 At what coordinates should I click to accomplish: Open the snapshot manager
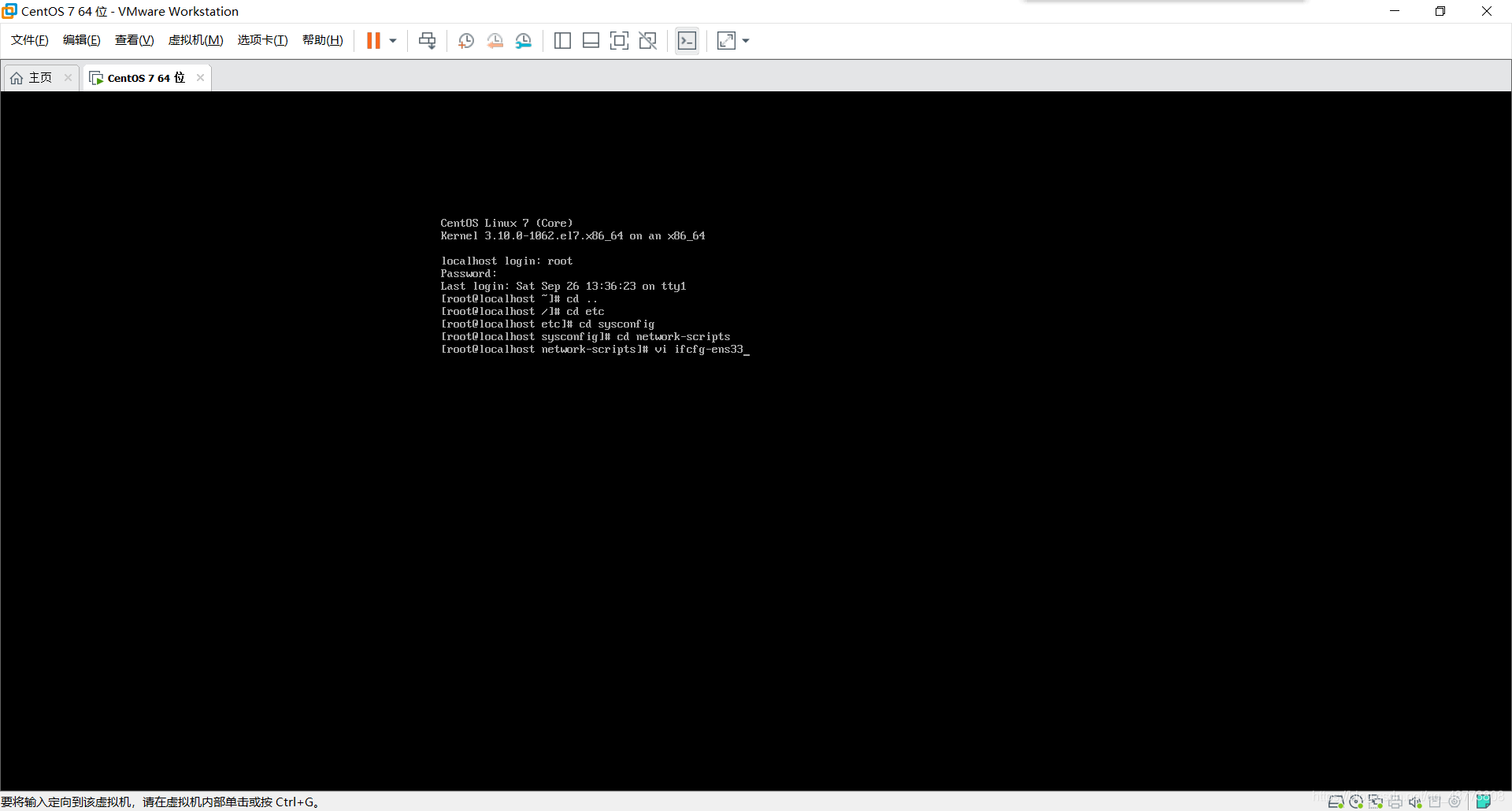(524, 41)
